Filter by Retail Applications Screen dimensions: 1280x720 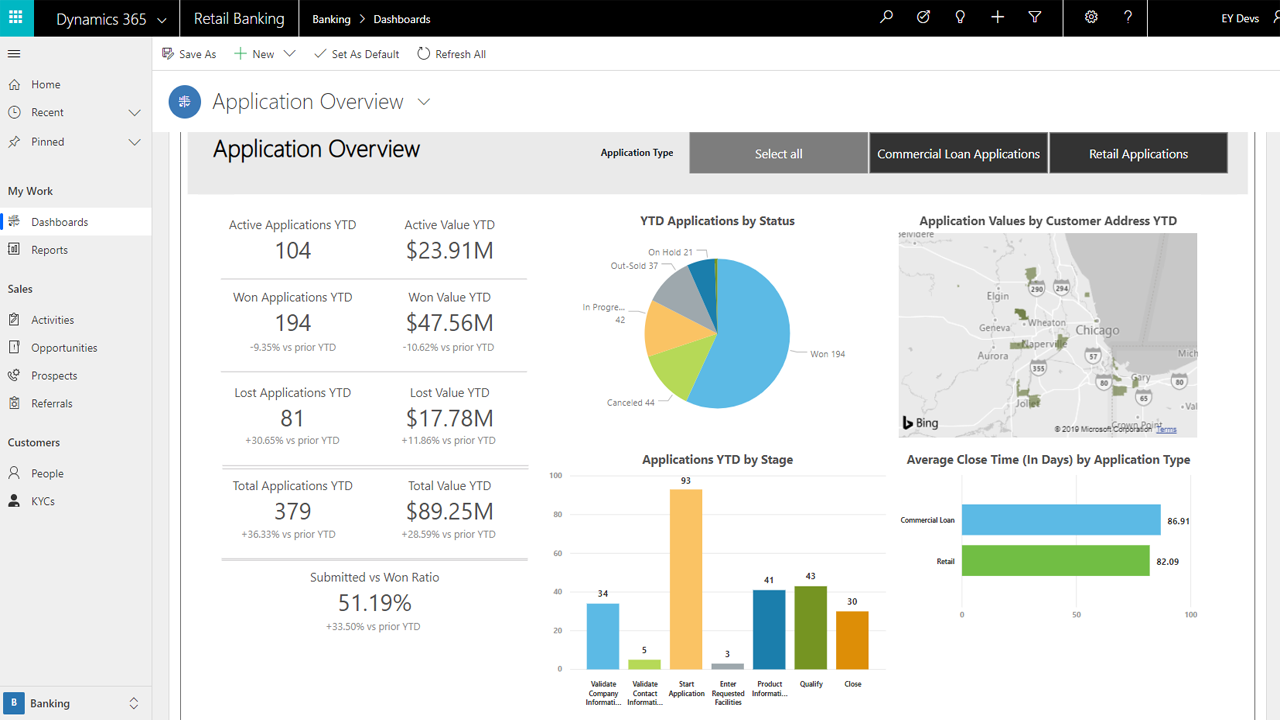(x=1138, y=153)
